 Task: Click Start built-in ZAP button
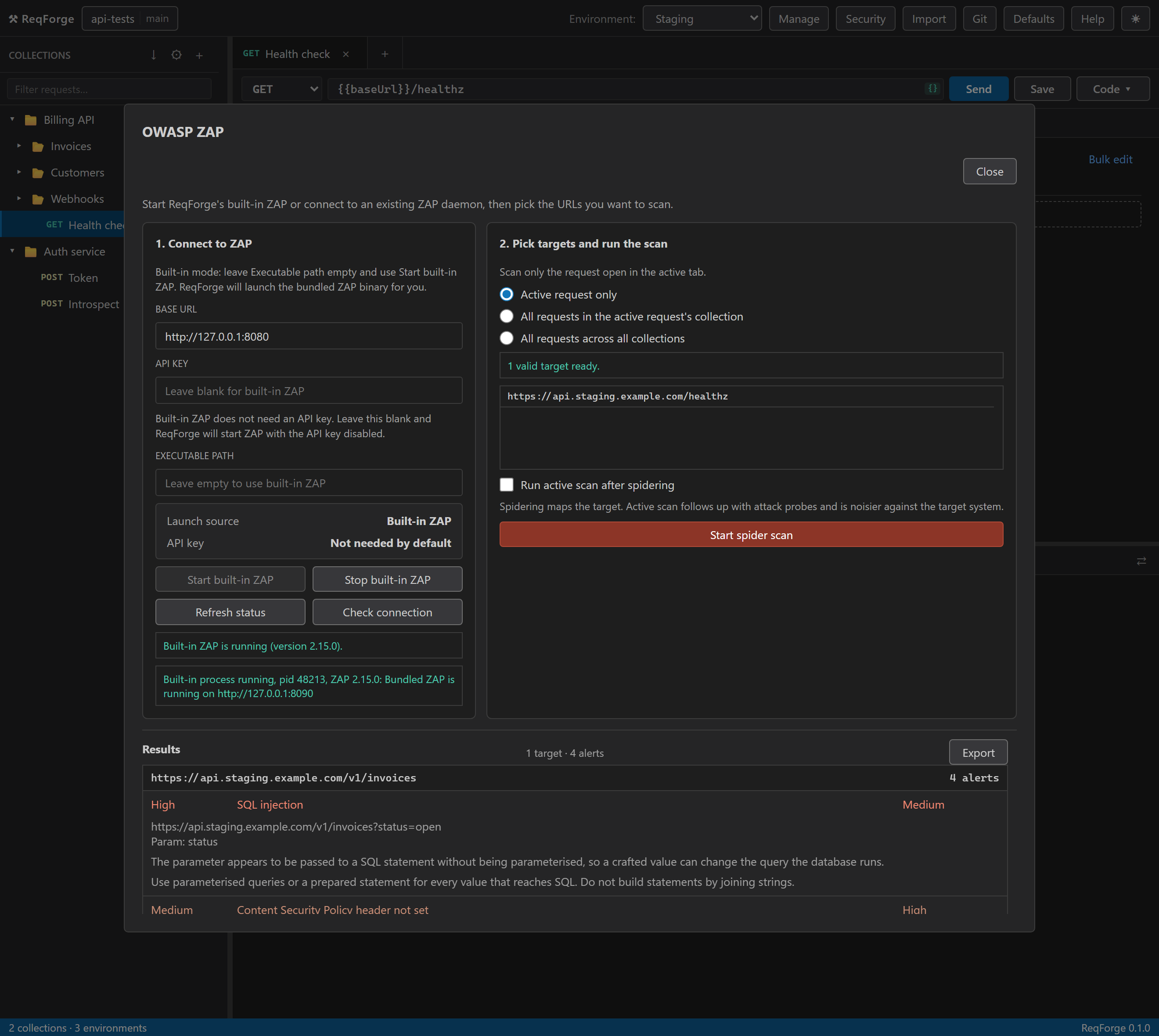pyautogui.click(x=230, y=579)
